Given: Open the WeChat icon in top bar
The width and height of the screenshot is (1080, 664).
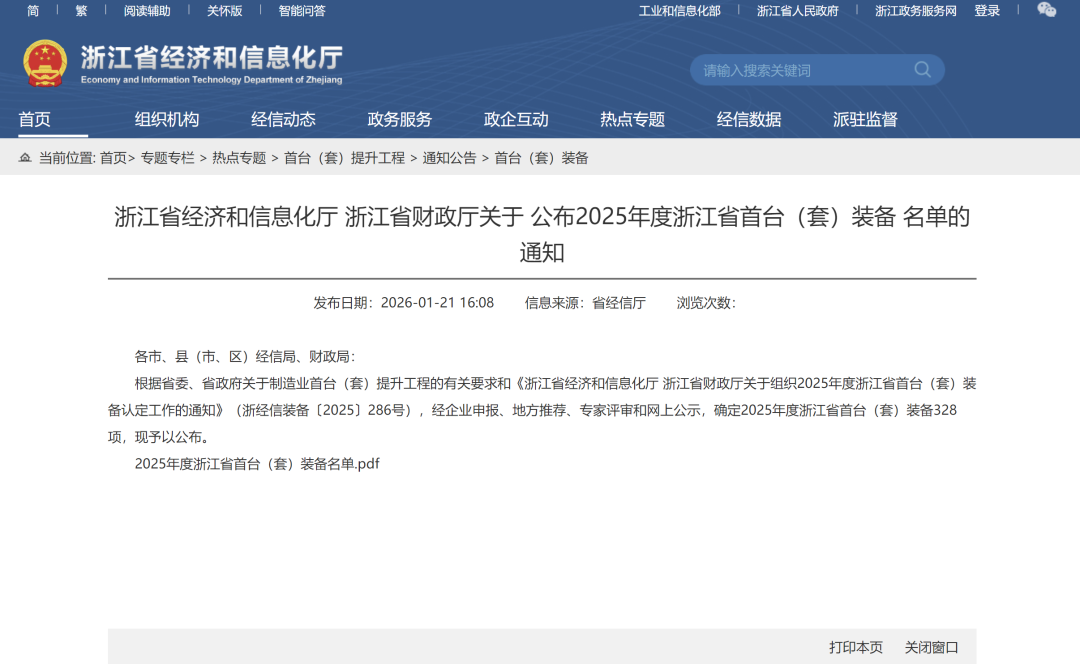Looking at the screenshot, I should click(1046, 10).
